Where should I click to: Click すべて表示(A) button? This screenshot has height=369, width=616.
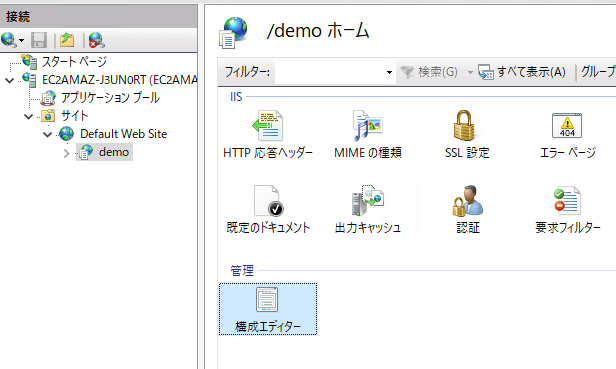[x=522, y=72]
